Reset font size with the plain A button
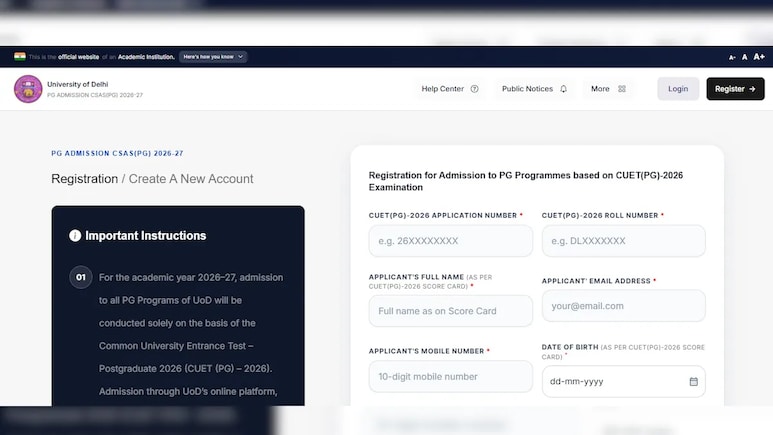This screenshot has height=435, width=773. coord(744,57)
